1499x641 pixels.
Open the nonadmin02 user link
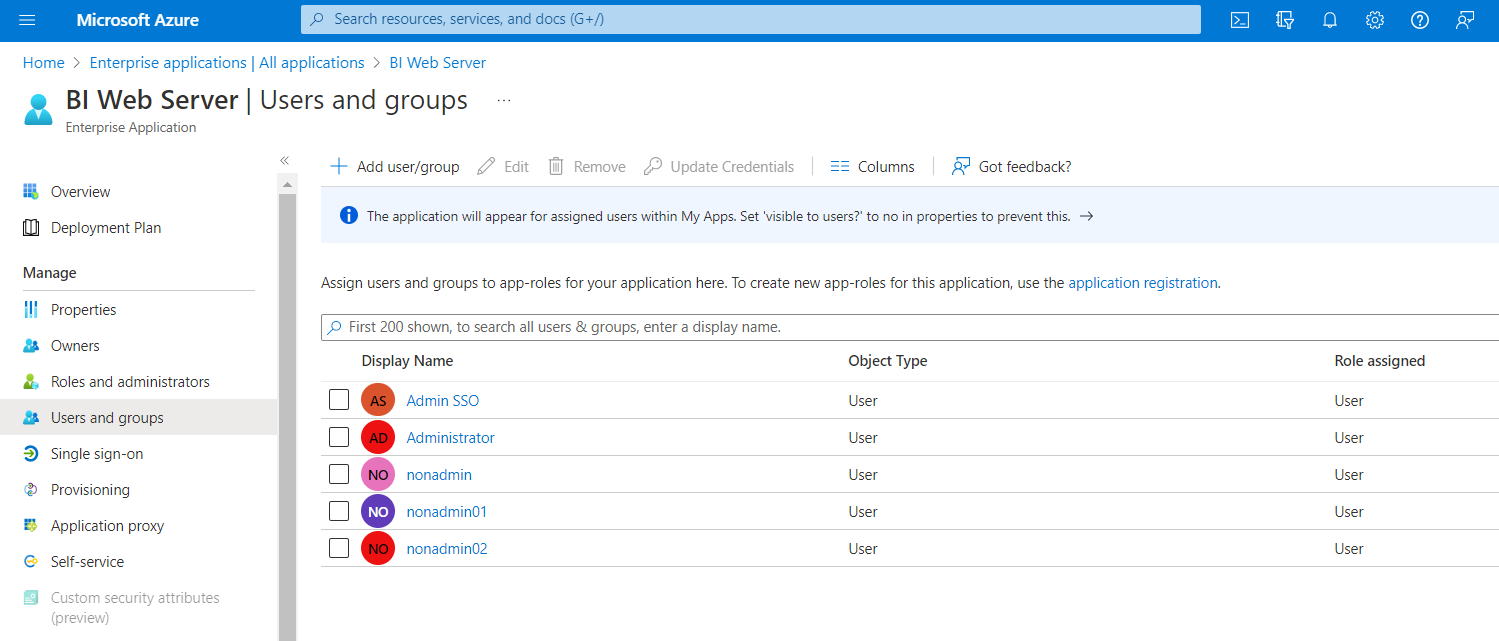click(x=447, y=548)
